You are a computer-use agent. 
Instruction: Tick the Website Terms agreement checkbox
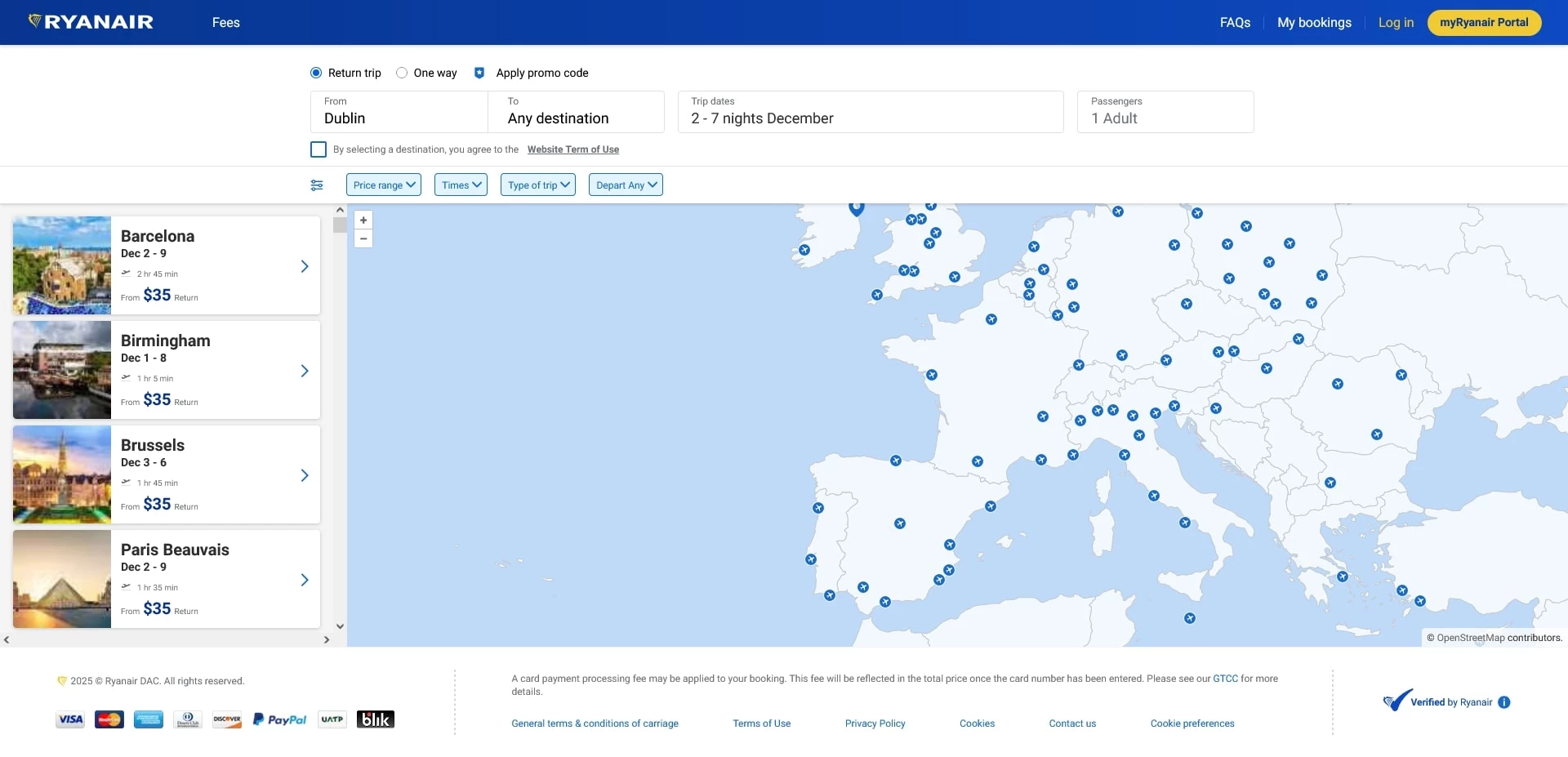(318, 149)
